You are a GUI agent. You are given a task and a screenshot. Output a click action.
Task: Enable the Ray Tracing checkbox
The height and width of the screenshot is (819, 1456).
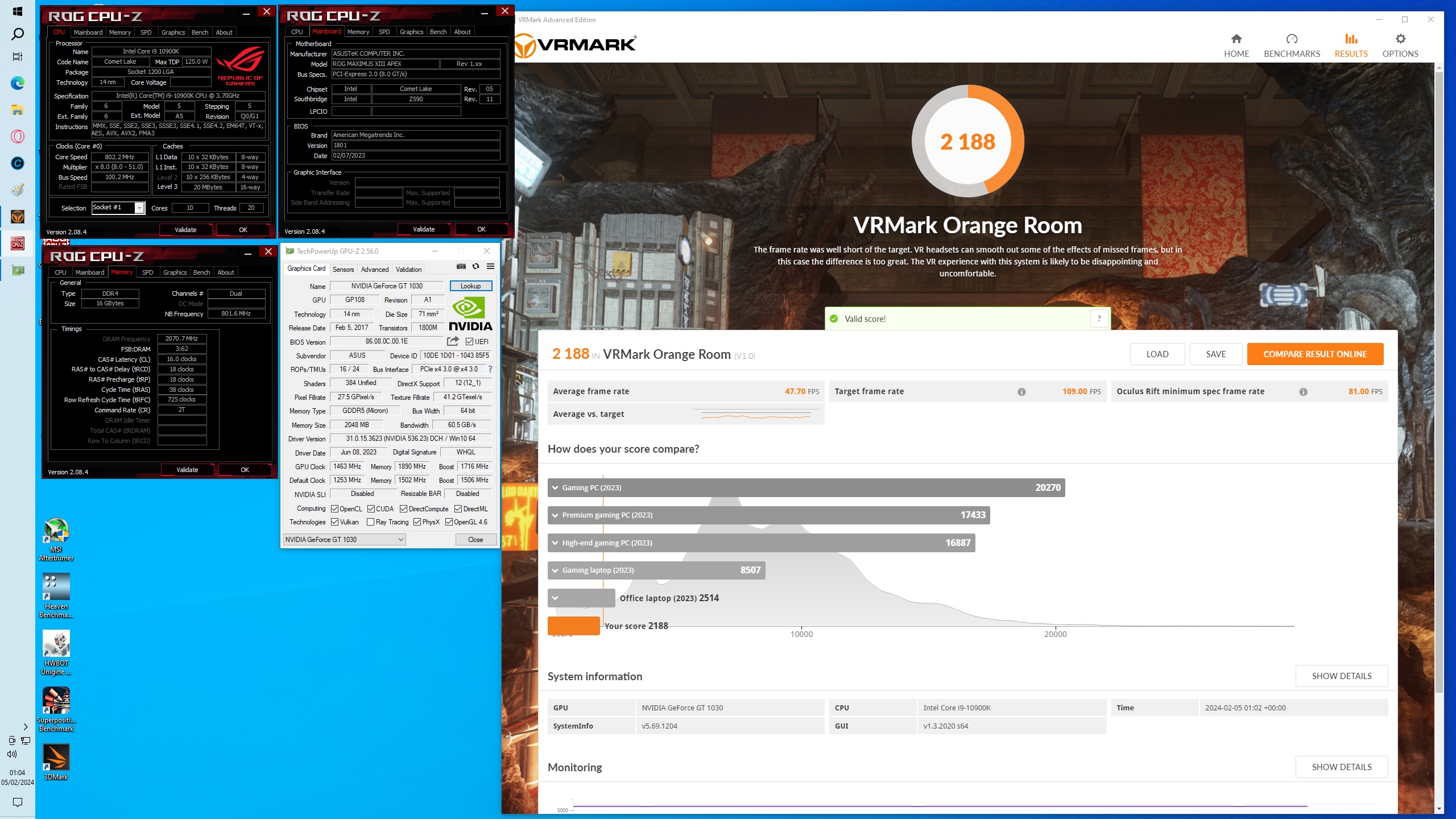click(371, 522)
